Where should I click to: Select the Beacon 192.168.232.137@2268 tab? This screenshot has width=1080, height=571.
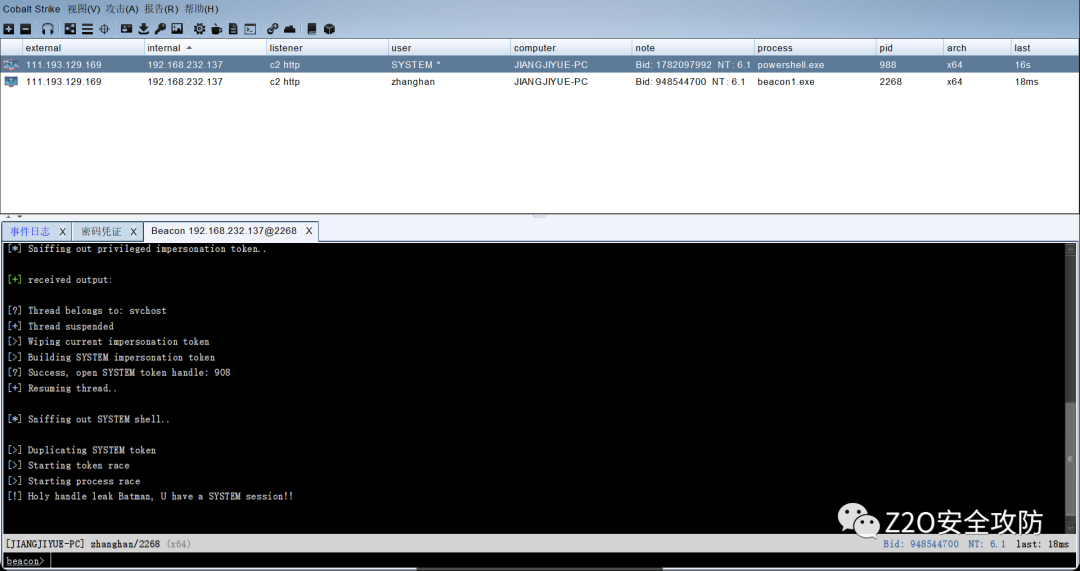(x=224, y=231)
